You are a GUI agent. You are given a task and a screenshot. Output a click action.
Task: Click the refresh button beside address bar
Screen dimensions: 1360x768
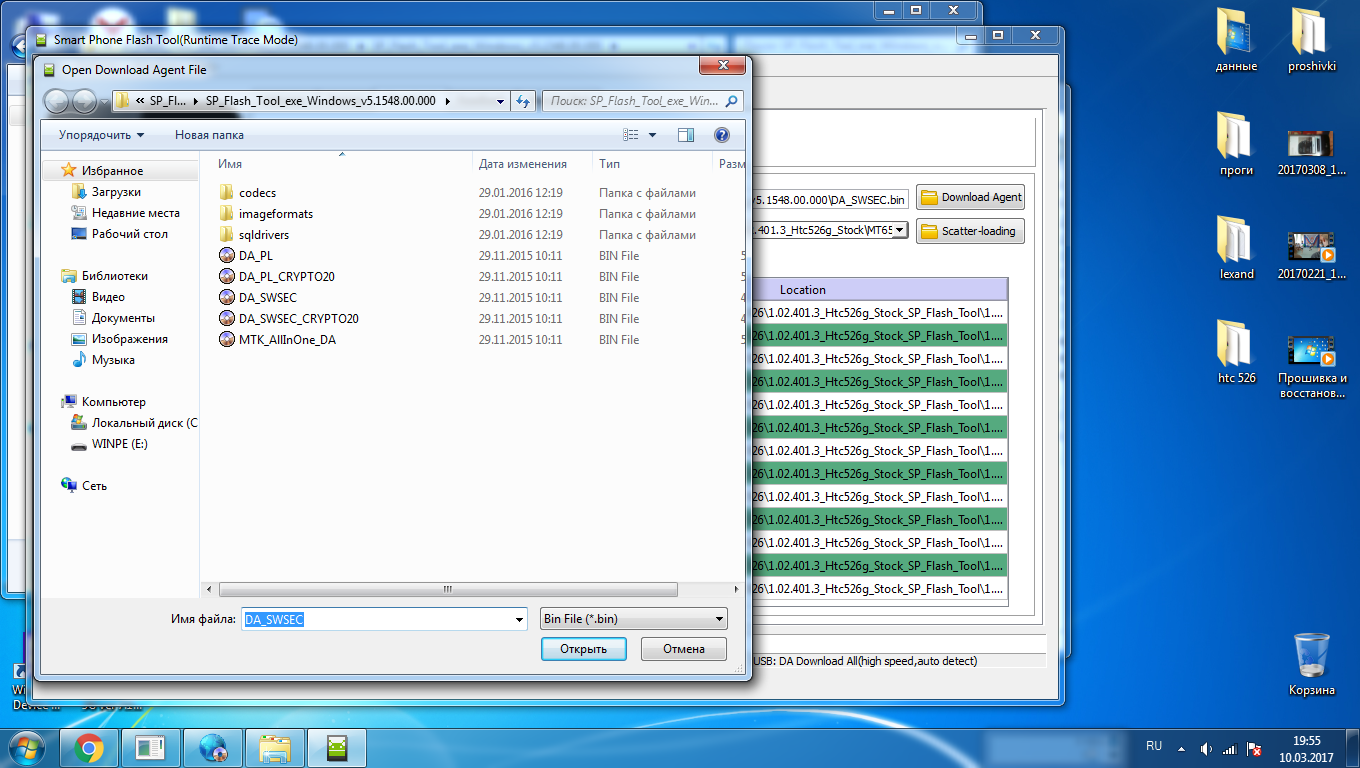[x=522, y=101]
